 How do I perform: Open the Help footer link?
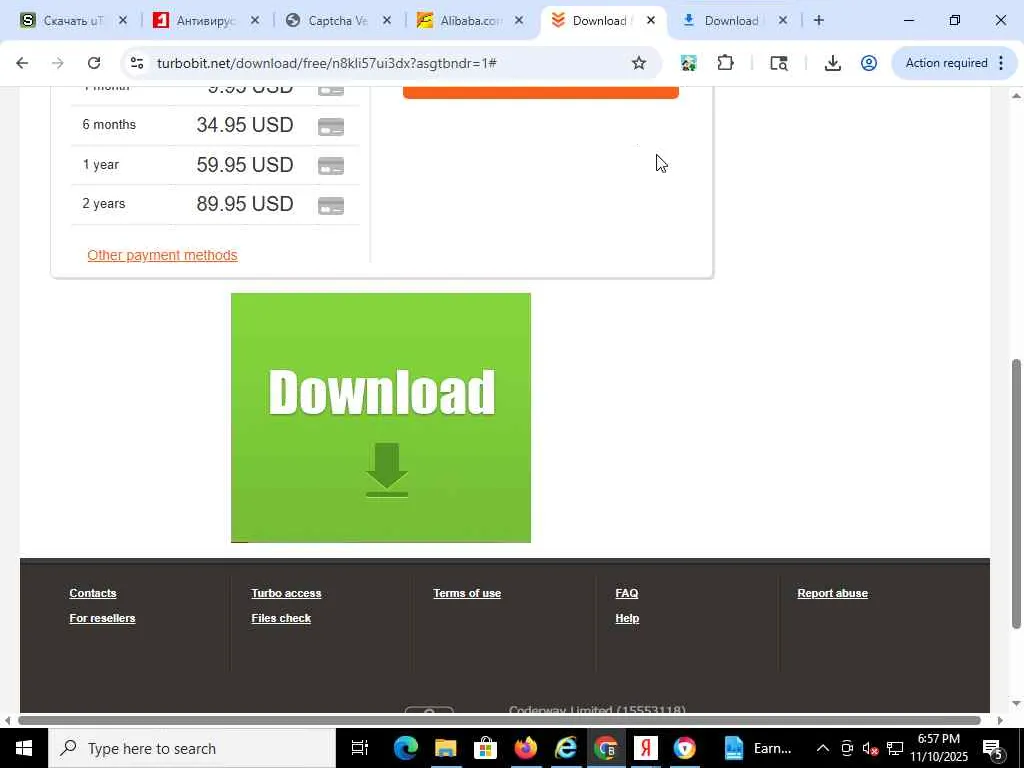(627, 618)
